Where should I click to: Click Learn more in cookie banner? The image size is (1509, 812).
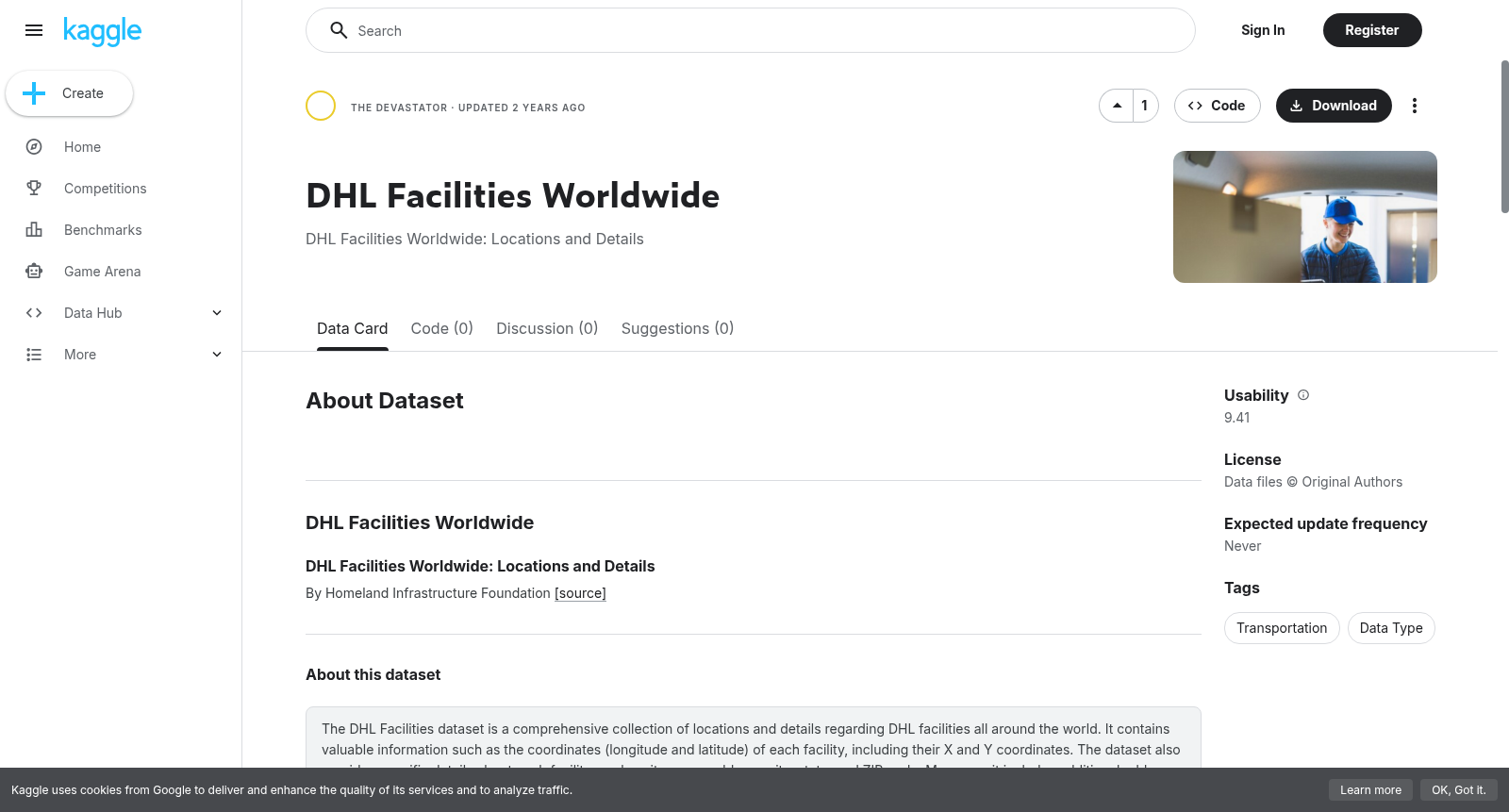pyautogui.click(x=1370, y=790)
